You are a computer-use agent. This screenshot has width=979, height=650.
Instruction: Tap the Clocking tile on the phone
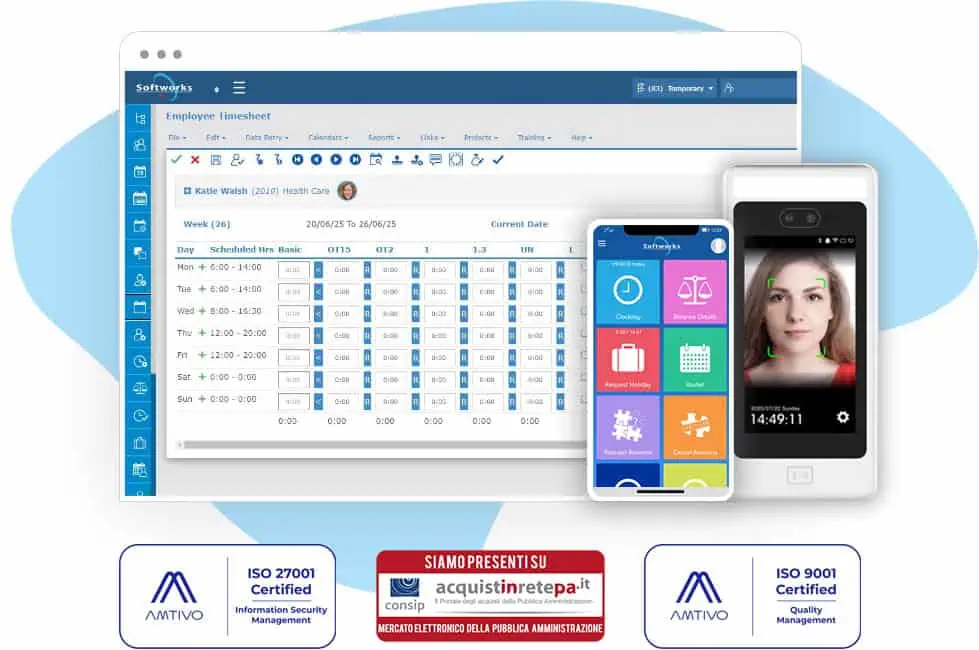point(627,292)
